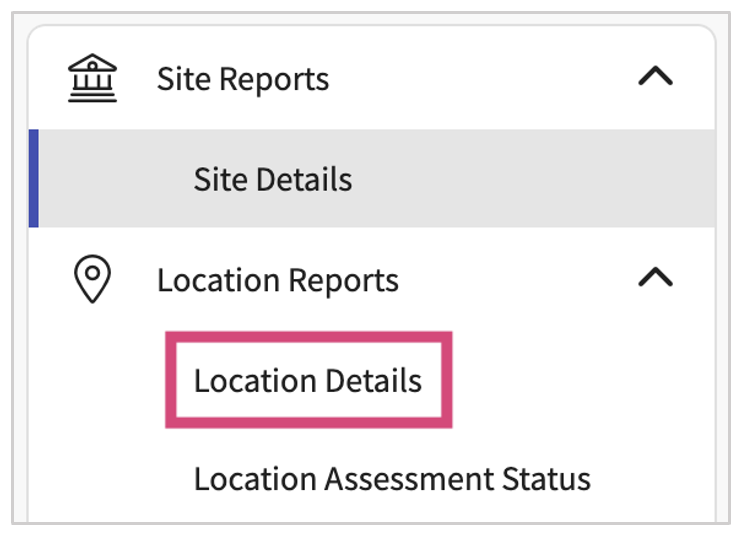Image resolution: width=742 pixels, height=534 pixels.
Task: Go to Site Details under Site Reports
Action: [x=273, y=180]
